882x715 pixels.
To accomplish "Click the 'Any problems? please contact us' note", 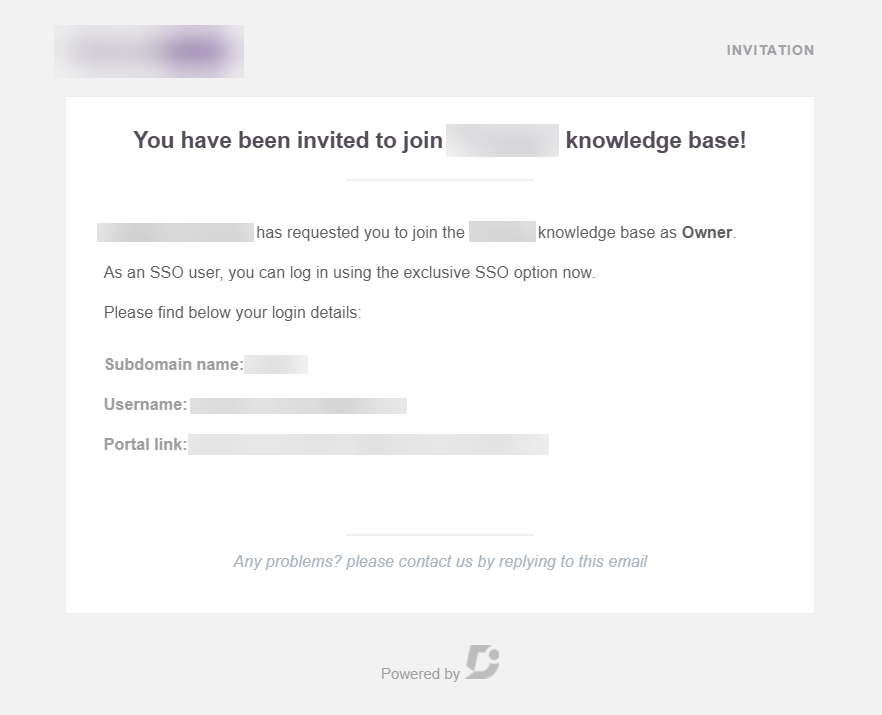I will pyautogui.click(x=440, y=561).
